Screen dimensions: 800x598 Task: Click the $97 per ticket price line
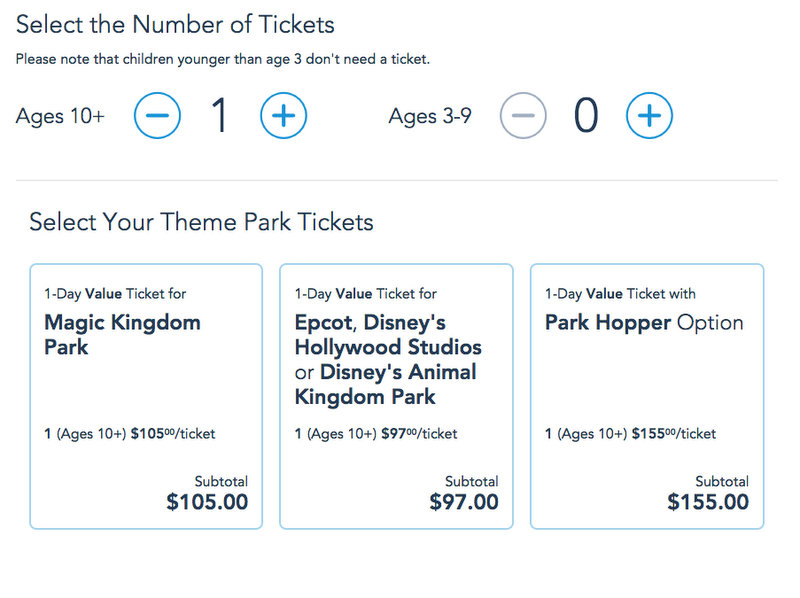(376, 434)
